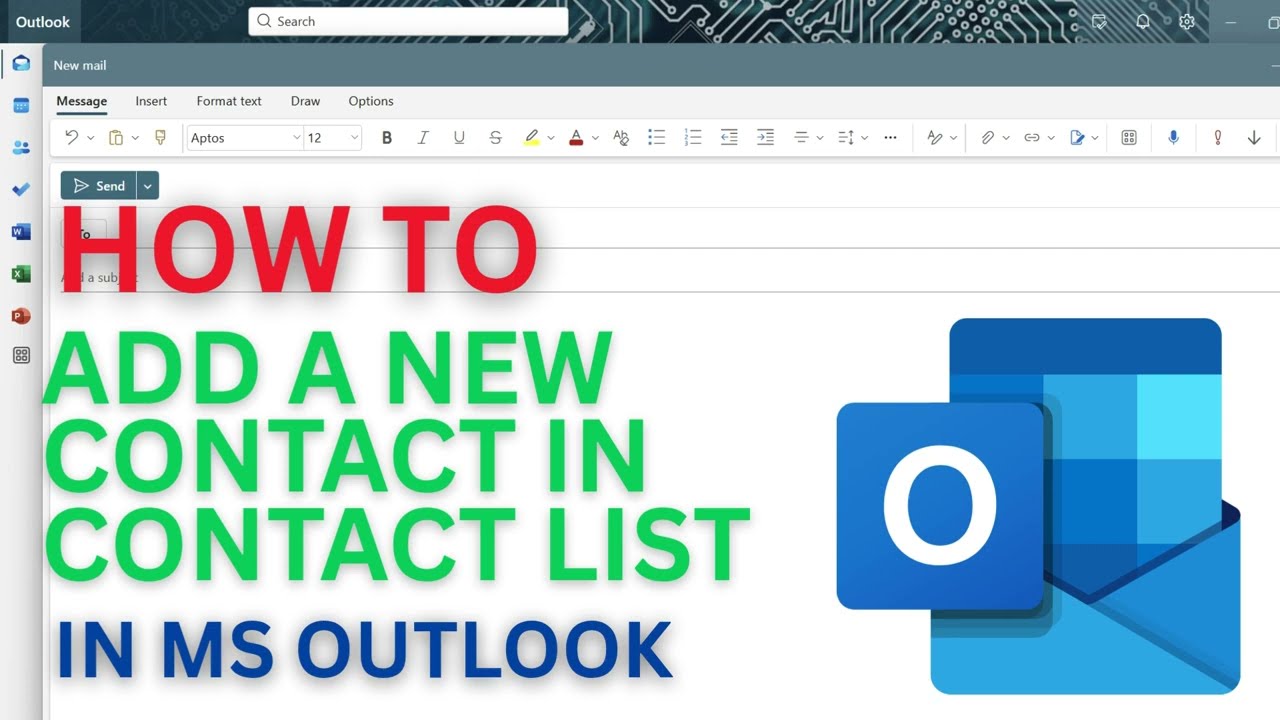Click the Signature pen icon

coord(1077,138)
